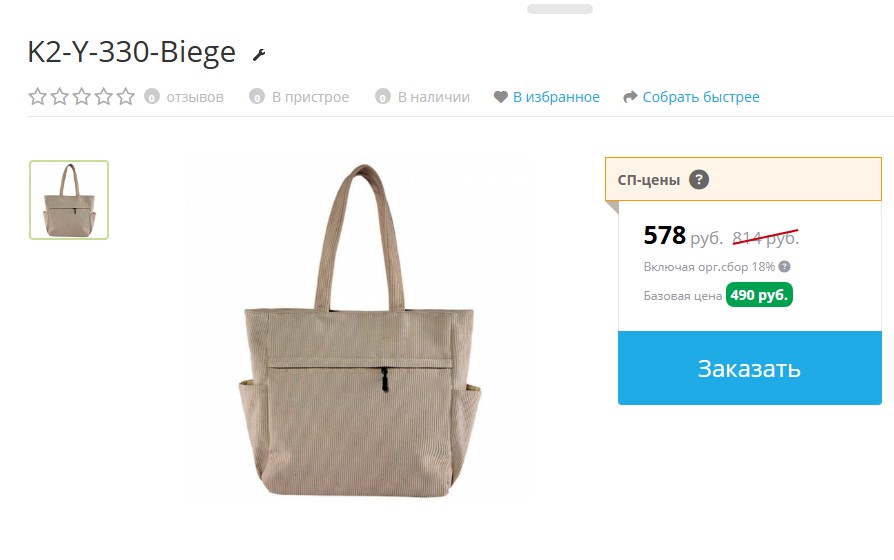This screenshot has width=894, height=560.
Task: Open the В пристрое section
Action: (x=310, y=98)
